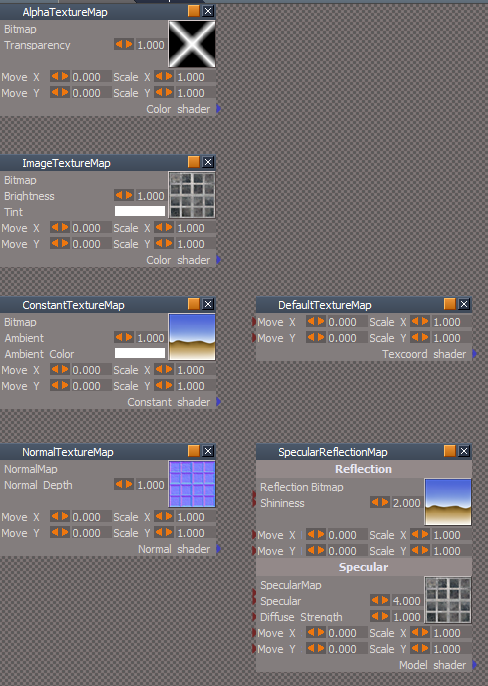Toggle the orange button on NormalTextureMap header

point(193,451)
